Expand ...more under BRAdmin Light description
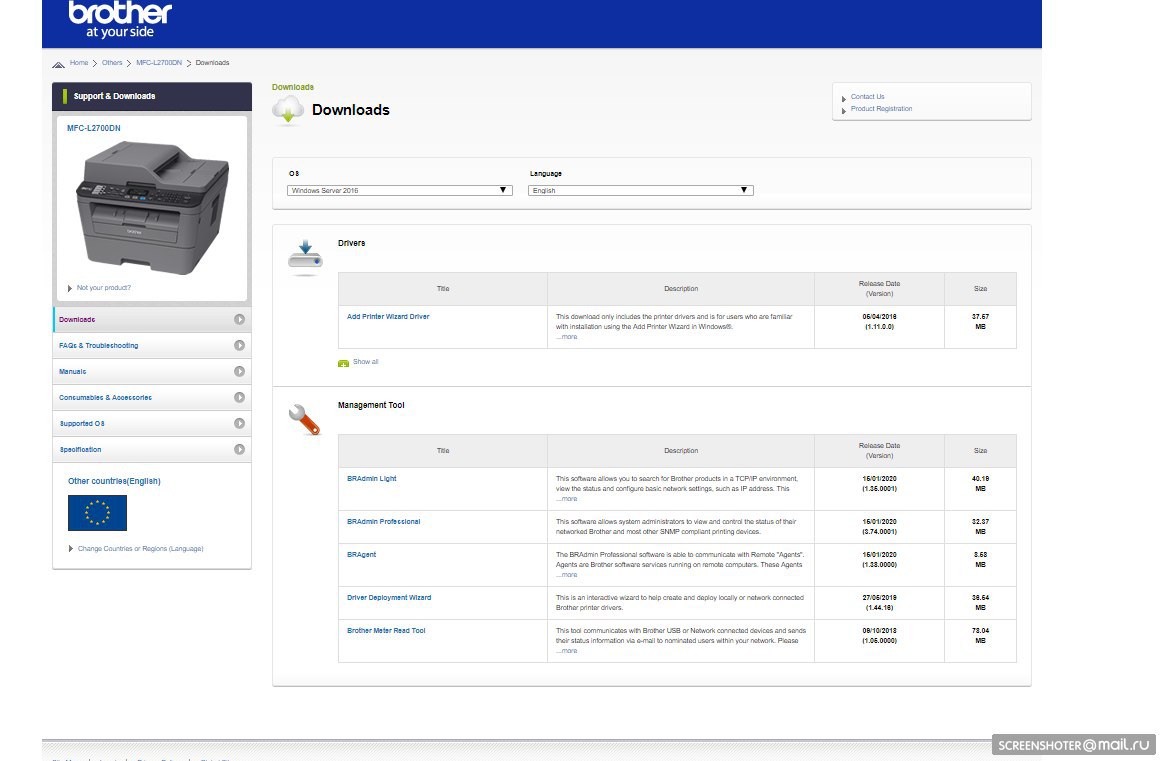Viewport: 1162px width, 761px height. tap(566, 499)
